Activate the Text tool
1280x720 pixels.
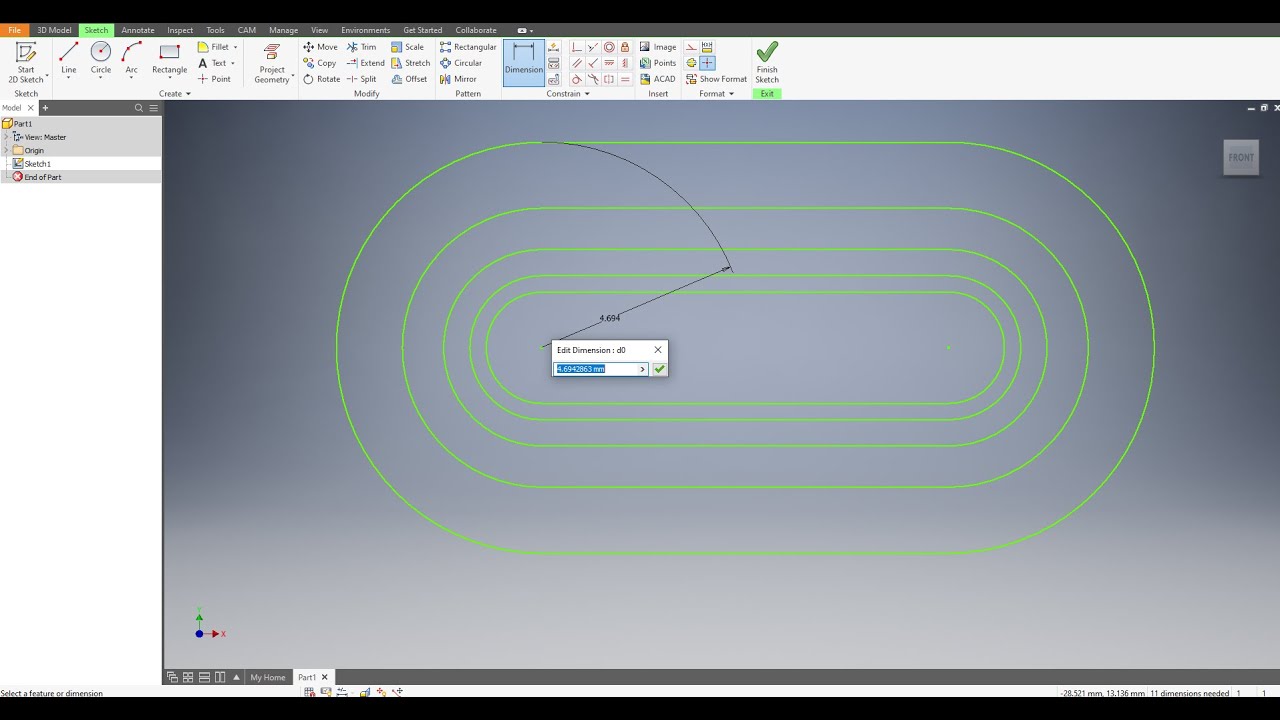tap(212, 63)
